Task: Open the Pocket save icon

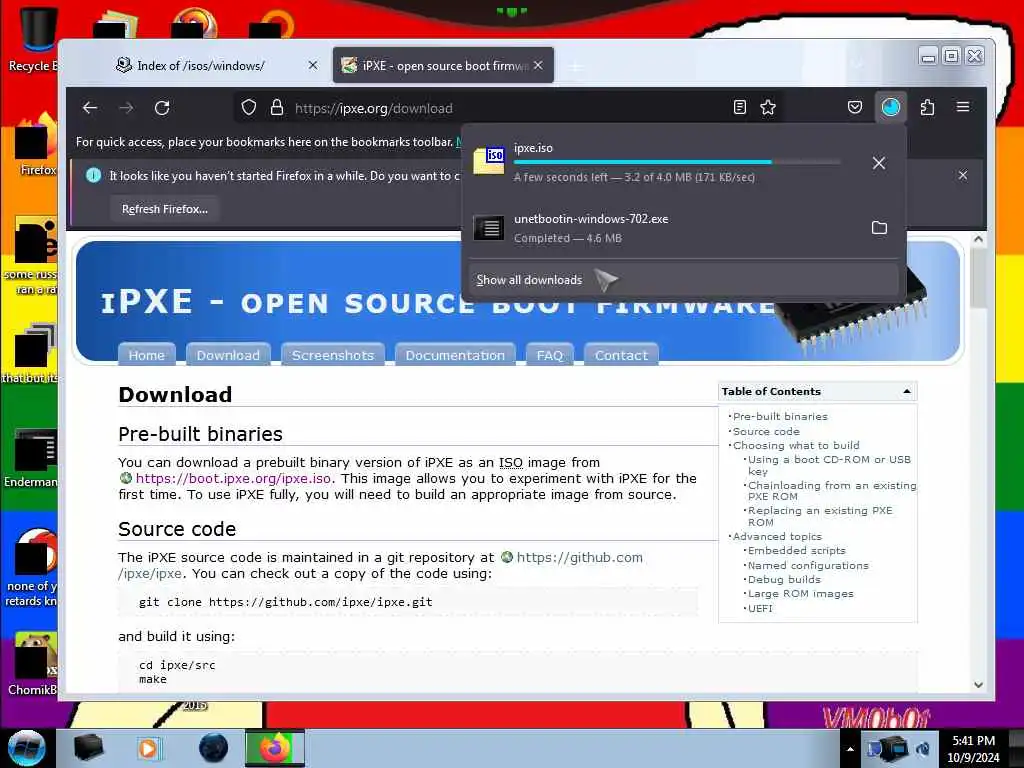Action: pyautogui.click(x=854, y=108)
